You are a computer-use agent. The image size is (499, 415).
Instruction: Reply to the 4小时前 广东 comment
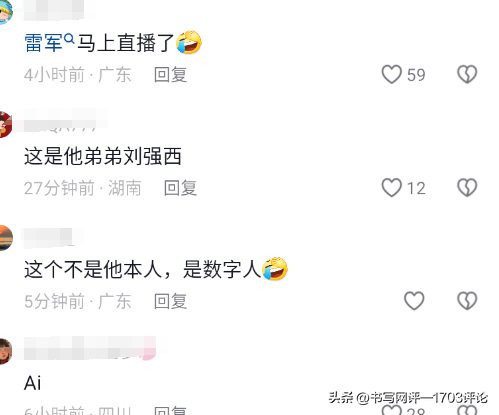(170, 75)
